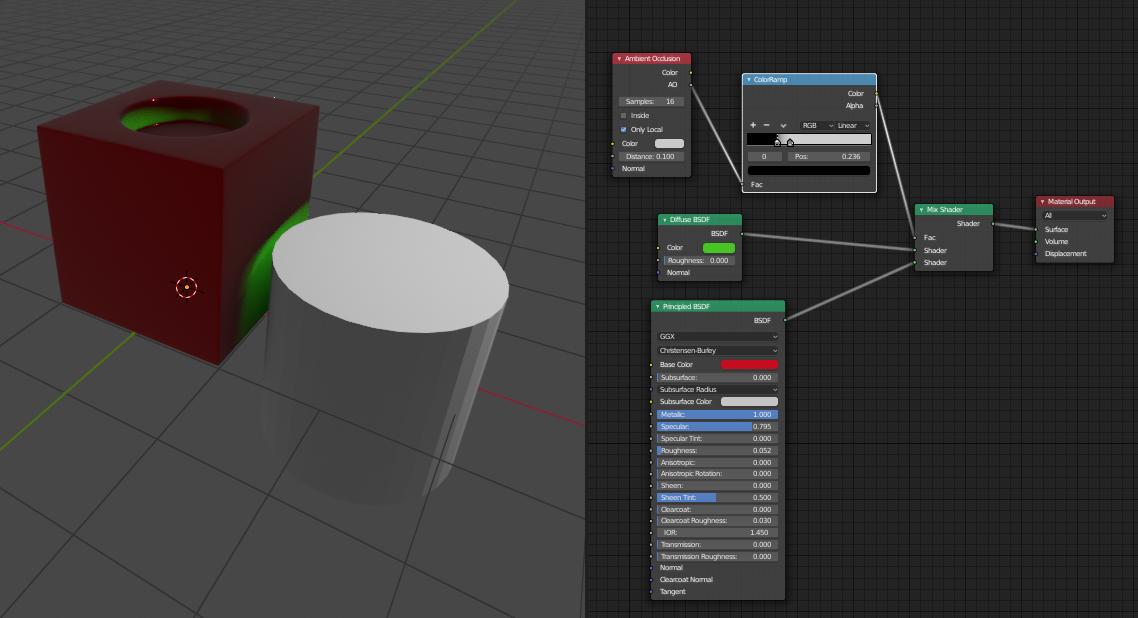Screen dimensions: 1138x618
Task: Remove the active ColorRamp stop with minus
Action: pos(766,125)
